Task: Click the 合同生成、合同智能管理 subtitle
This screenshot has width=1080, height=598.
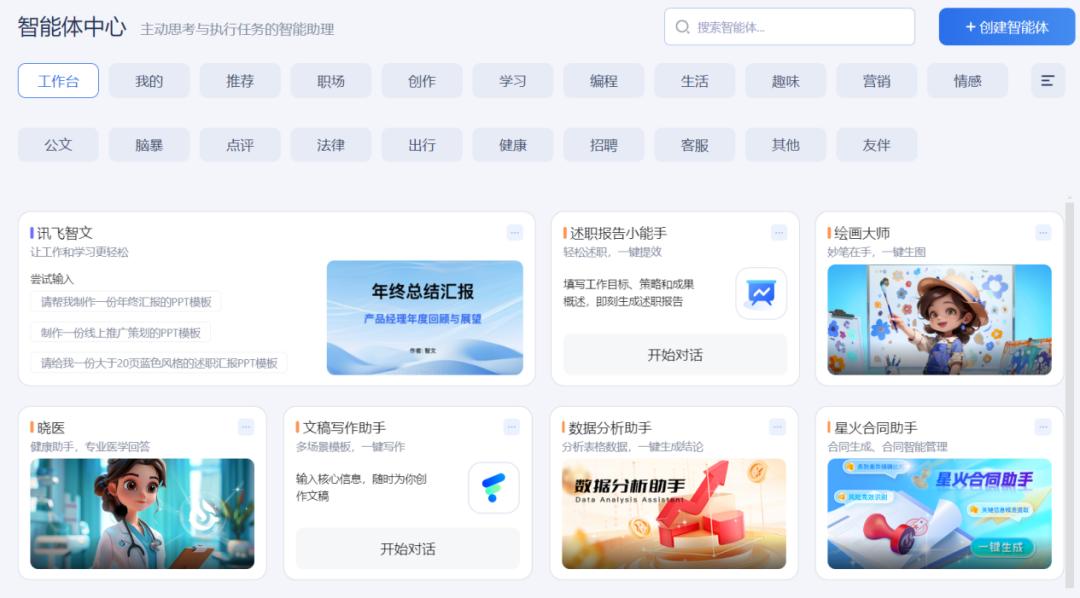Action: click(x=887, y=446)
